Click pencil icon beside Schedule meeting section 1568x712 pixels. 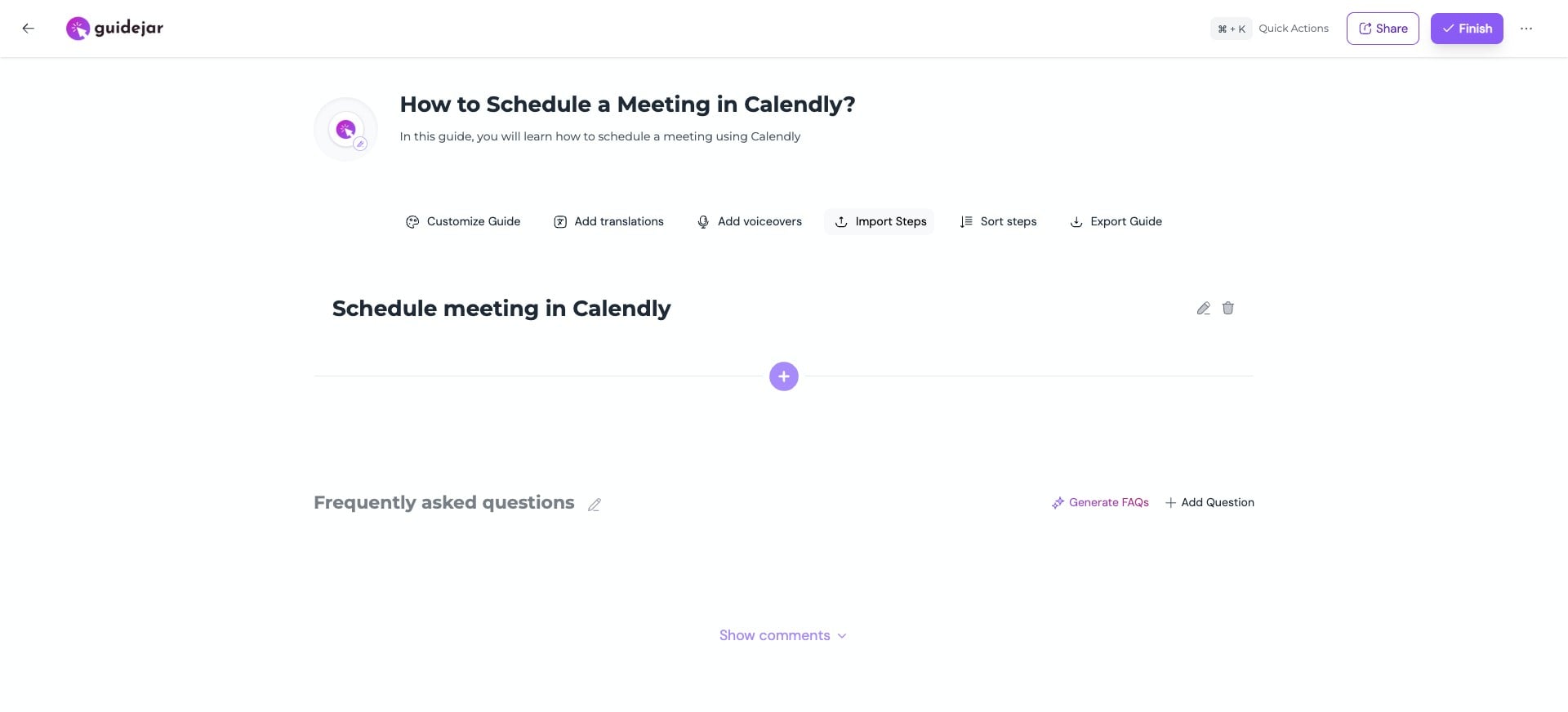1203,309
